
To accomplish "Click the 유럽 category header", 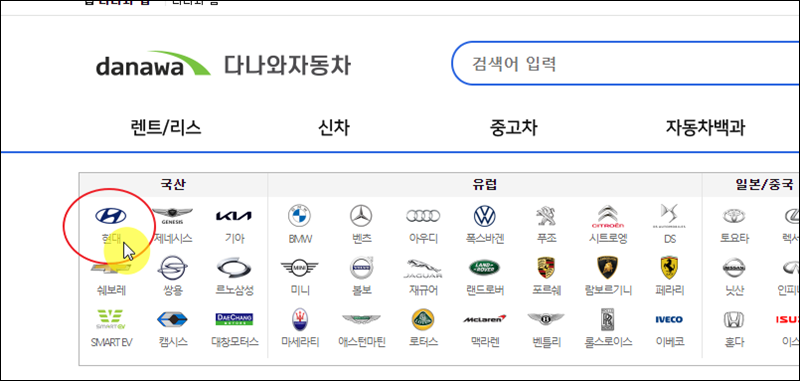I will pyautogui.click(x=485, y=185).
